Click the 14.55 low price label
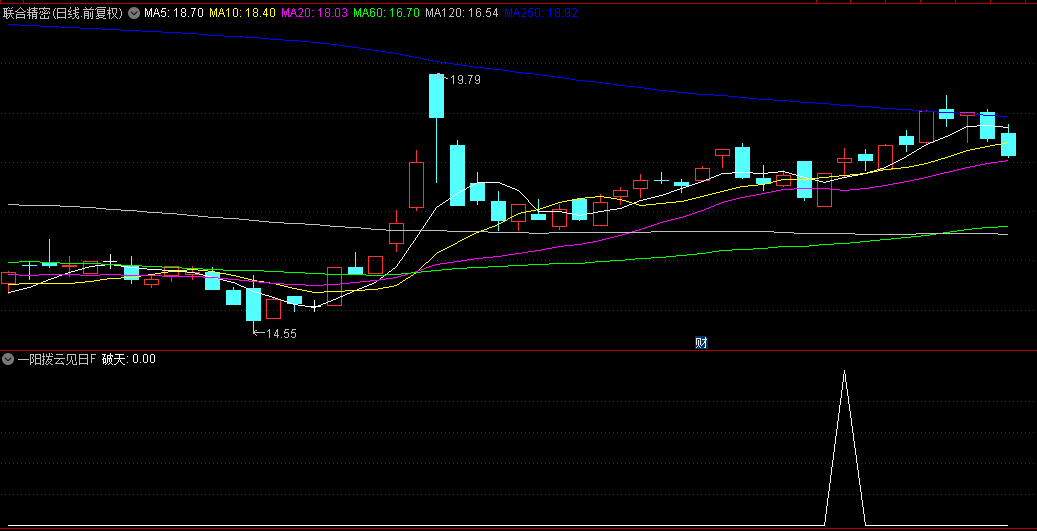 pyautogui.click(x=281, y=334)
